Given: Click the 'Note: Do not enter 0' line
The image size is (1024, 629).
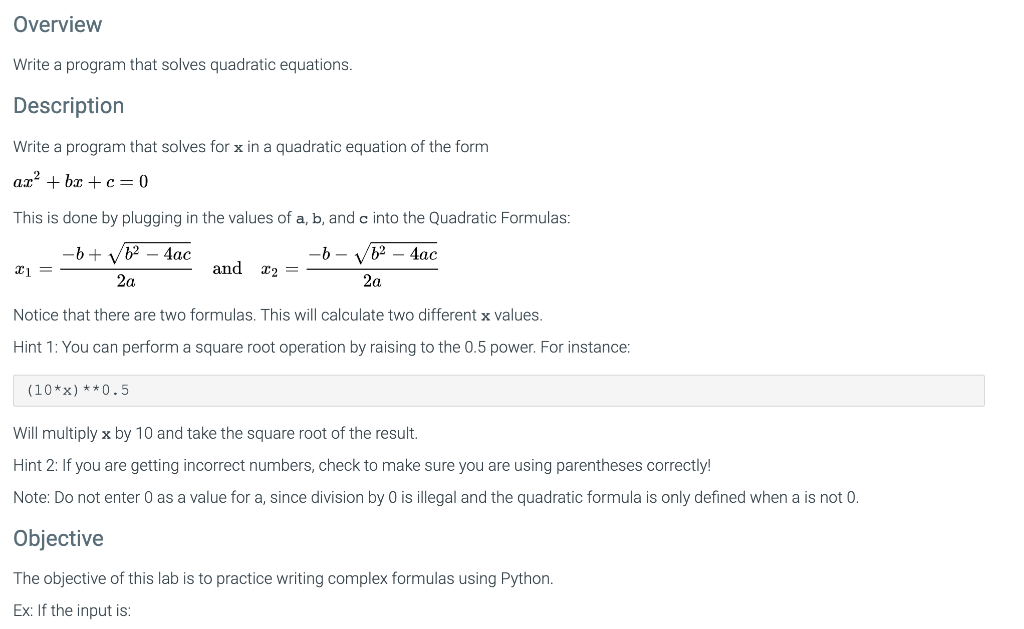Looking at the screenshot, I should pos(436,497).
